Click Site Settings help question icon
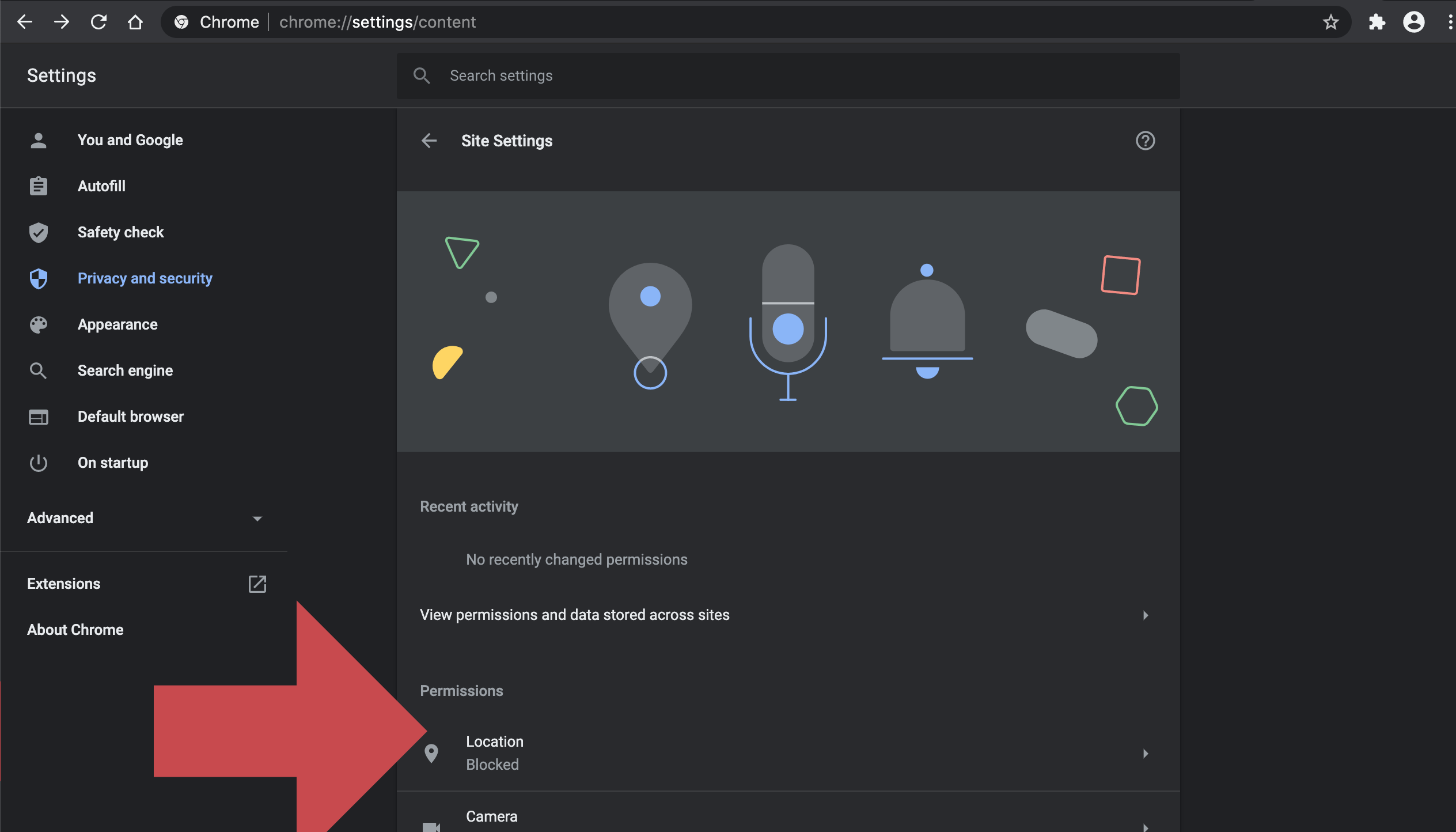 point(1145,141)
